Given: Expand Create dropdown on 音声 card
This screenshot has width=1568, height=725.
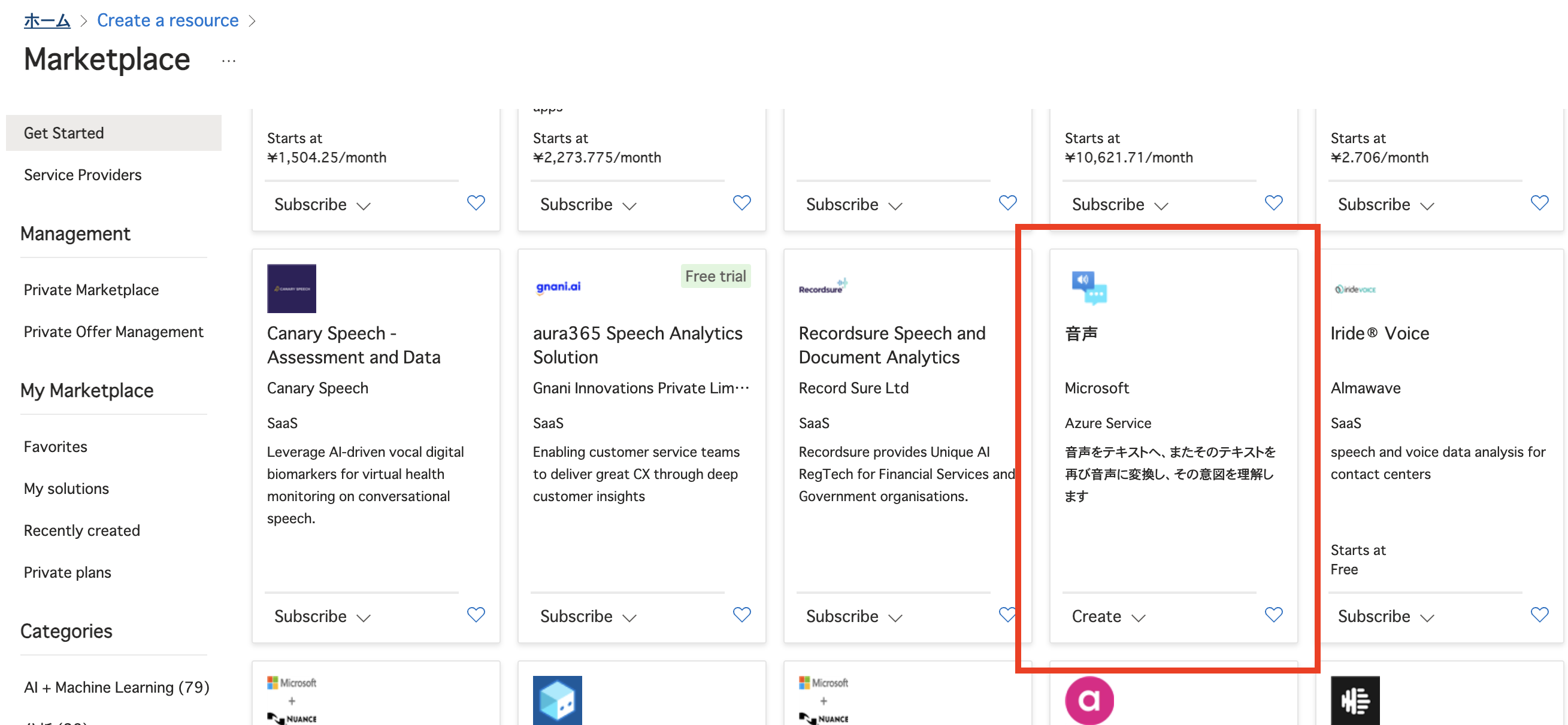Looking at the screenshot, I should (1108, 616).
